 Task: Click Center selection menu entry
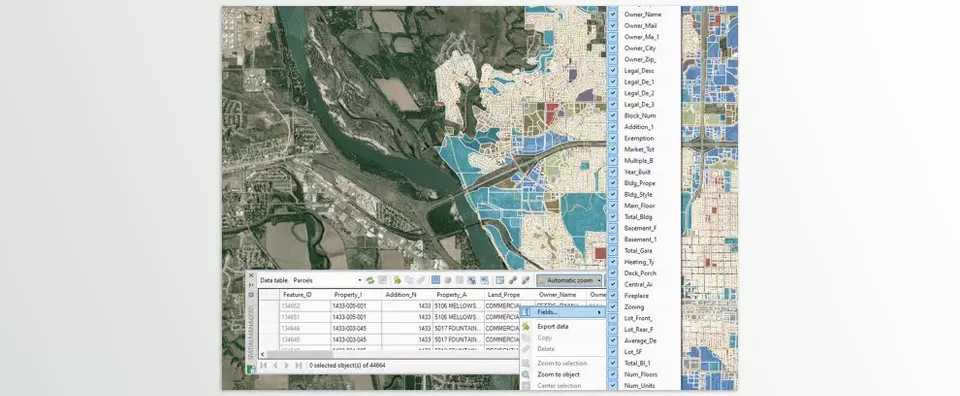[x=560, y=386]
